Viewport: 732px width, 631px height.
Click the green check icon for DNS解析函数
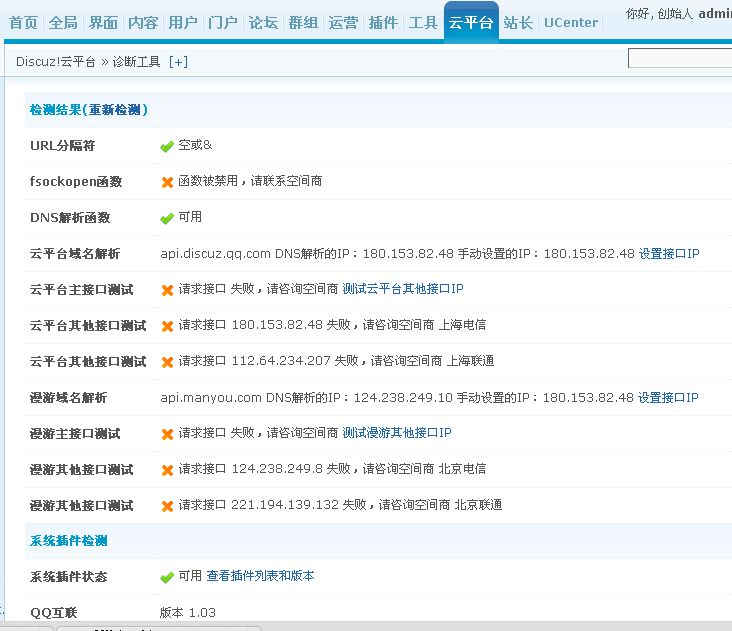[167, 218]
